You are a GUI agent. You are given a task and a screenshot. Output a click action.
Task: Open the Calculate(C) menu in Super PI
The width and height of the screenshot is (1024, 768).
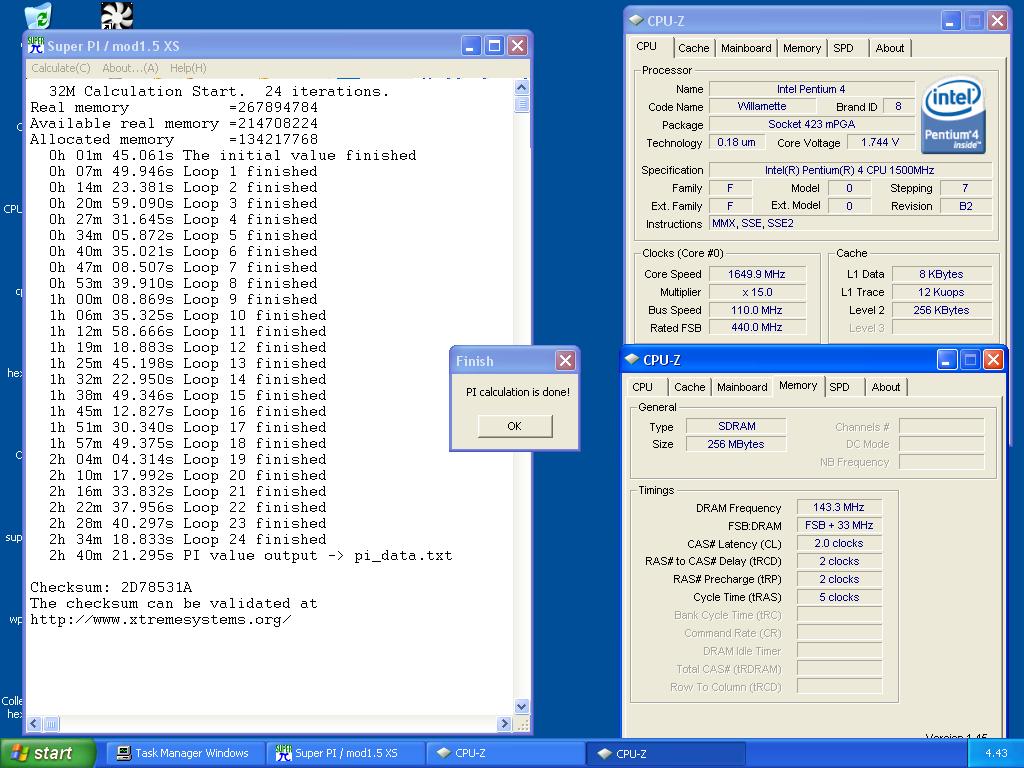pos(61,68)
